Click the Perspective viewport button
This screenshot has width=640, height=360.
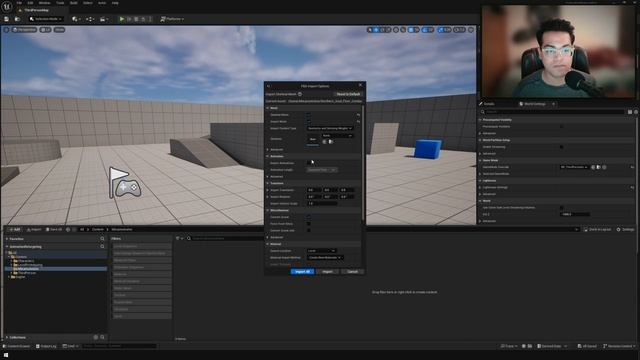[x=24, y=30]
